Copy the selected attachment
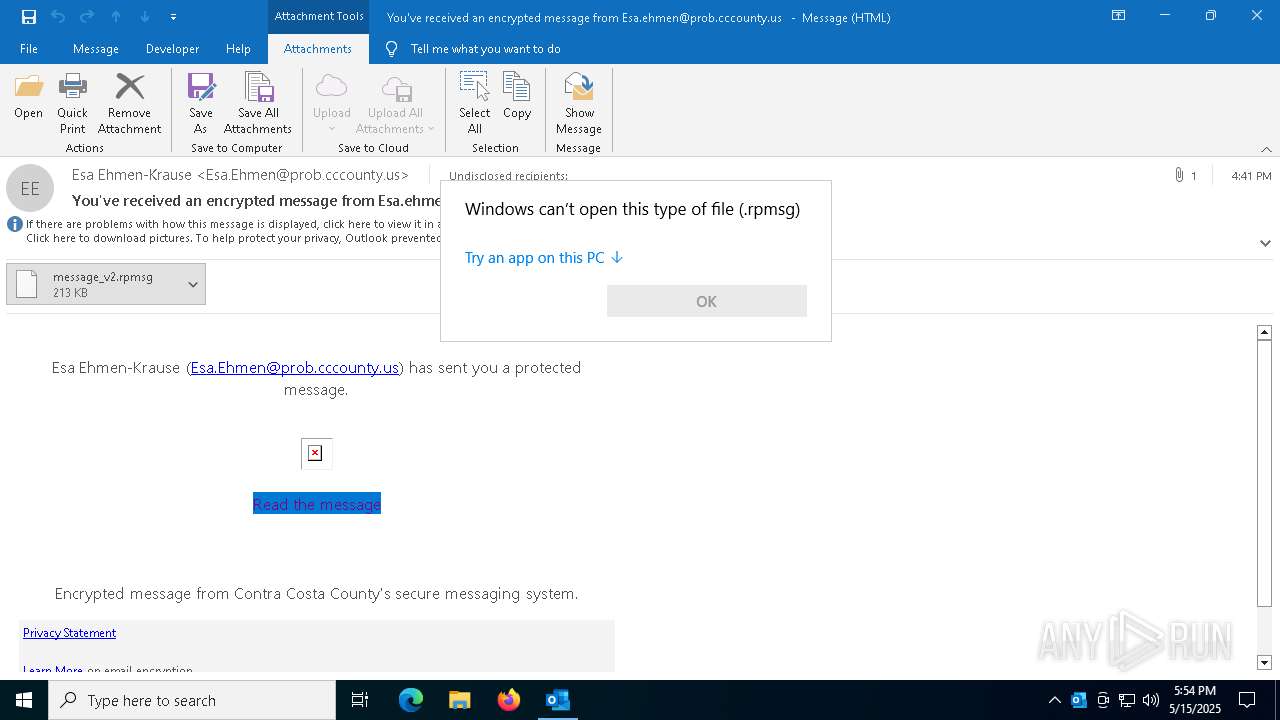Viewport: 1280px width, 720px height. (x=517, y=97)
